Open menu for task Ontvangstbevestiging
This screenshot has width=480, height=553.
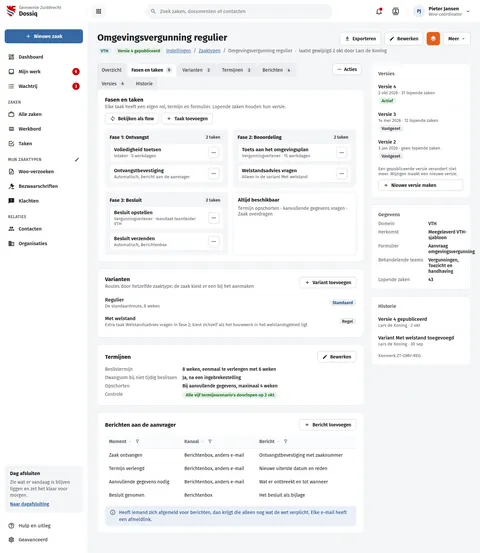click(x=214, y=174)
